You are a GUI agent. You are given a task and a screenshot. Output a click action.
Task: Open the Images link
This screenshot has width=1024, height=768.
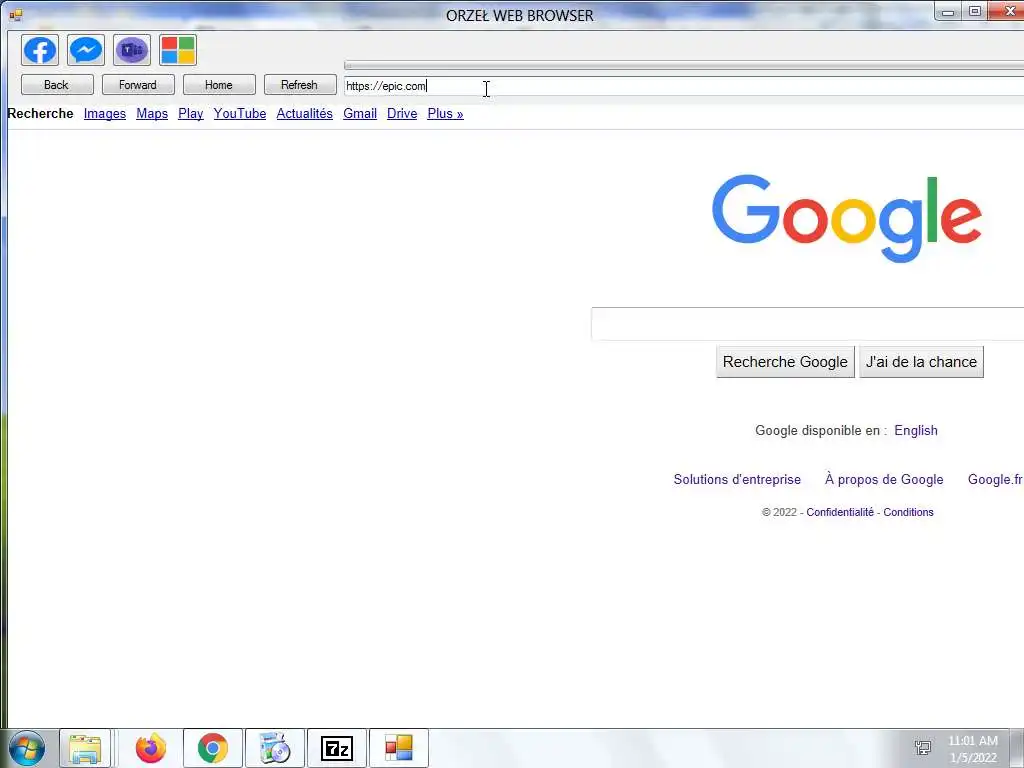coord(104,114)
